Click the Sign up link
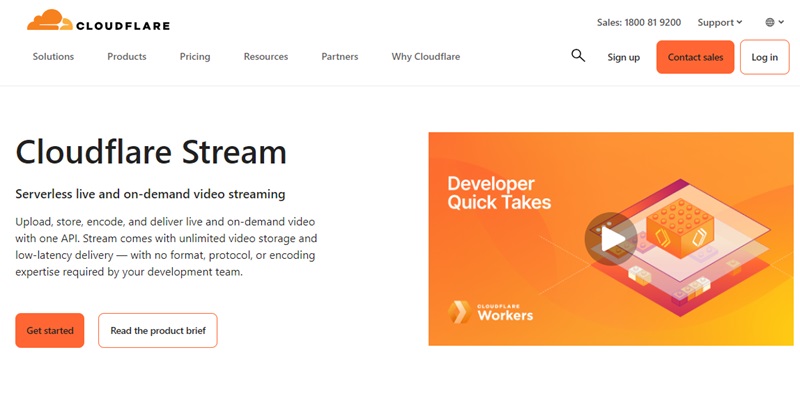The height and width of the screenshot is (400, 800). (x=623, y=57)
